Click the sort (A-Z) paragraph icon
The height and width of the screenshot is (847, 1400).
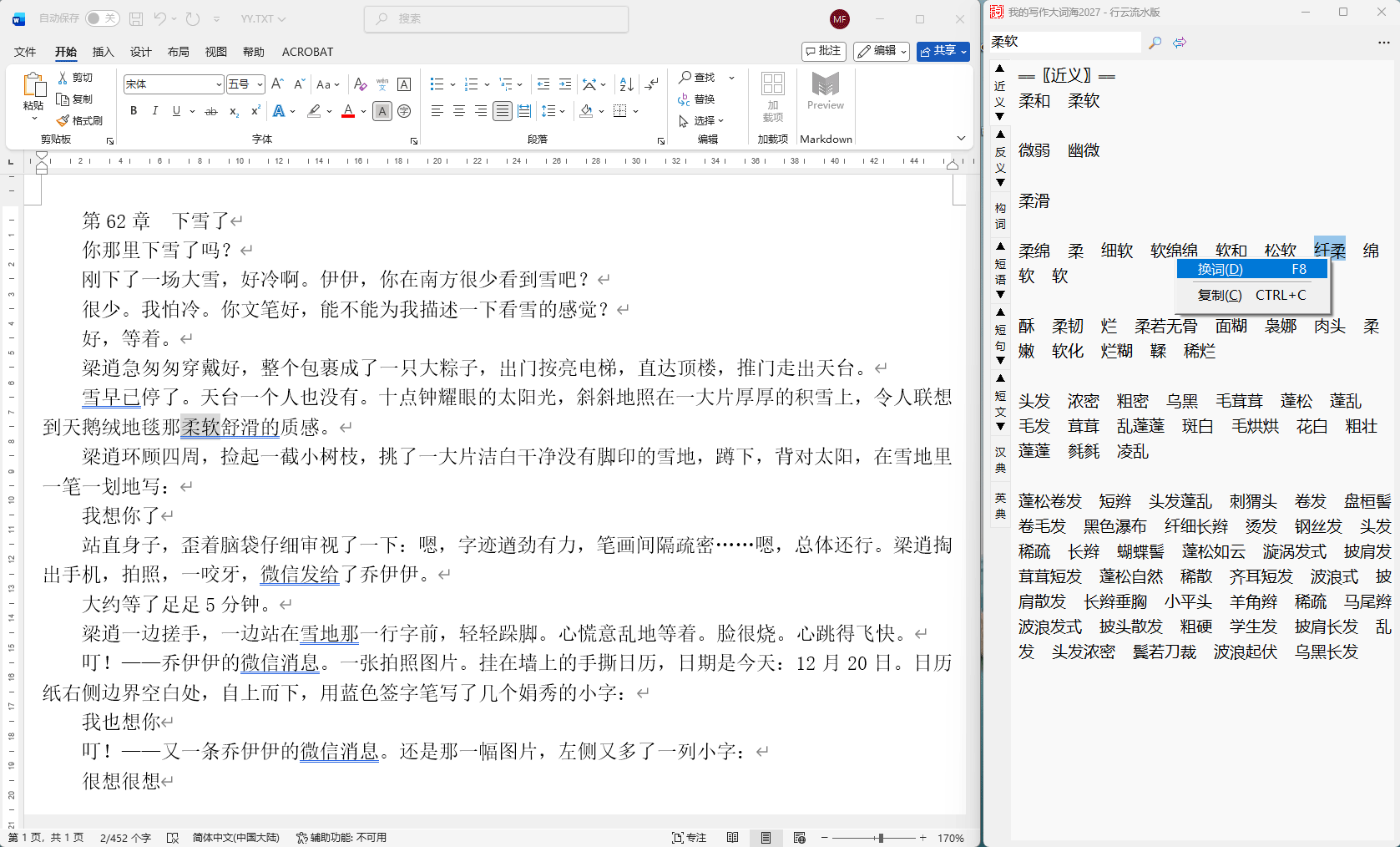tap(626, 84)
